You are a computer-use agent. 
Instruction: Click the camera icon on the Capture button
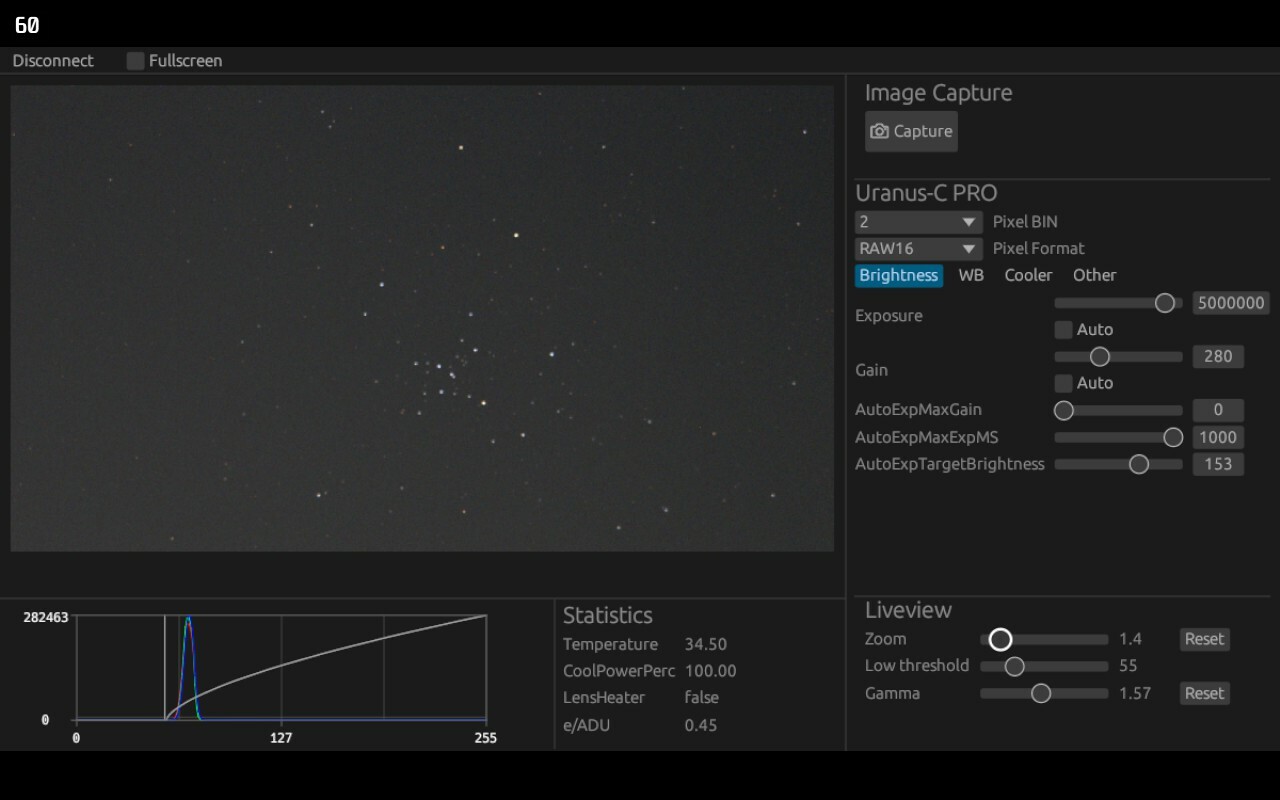(879, 131)
